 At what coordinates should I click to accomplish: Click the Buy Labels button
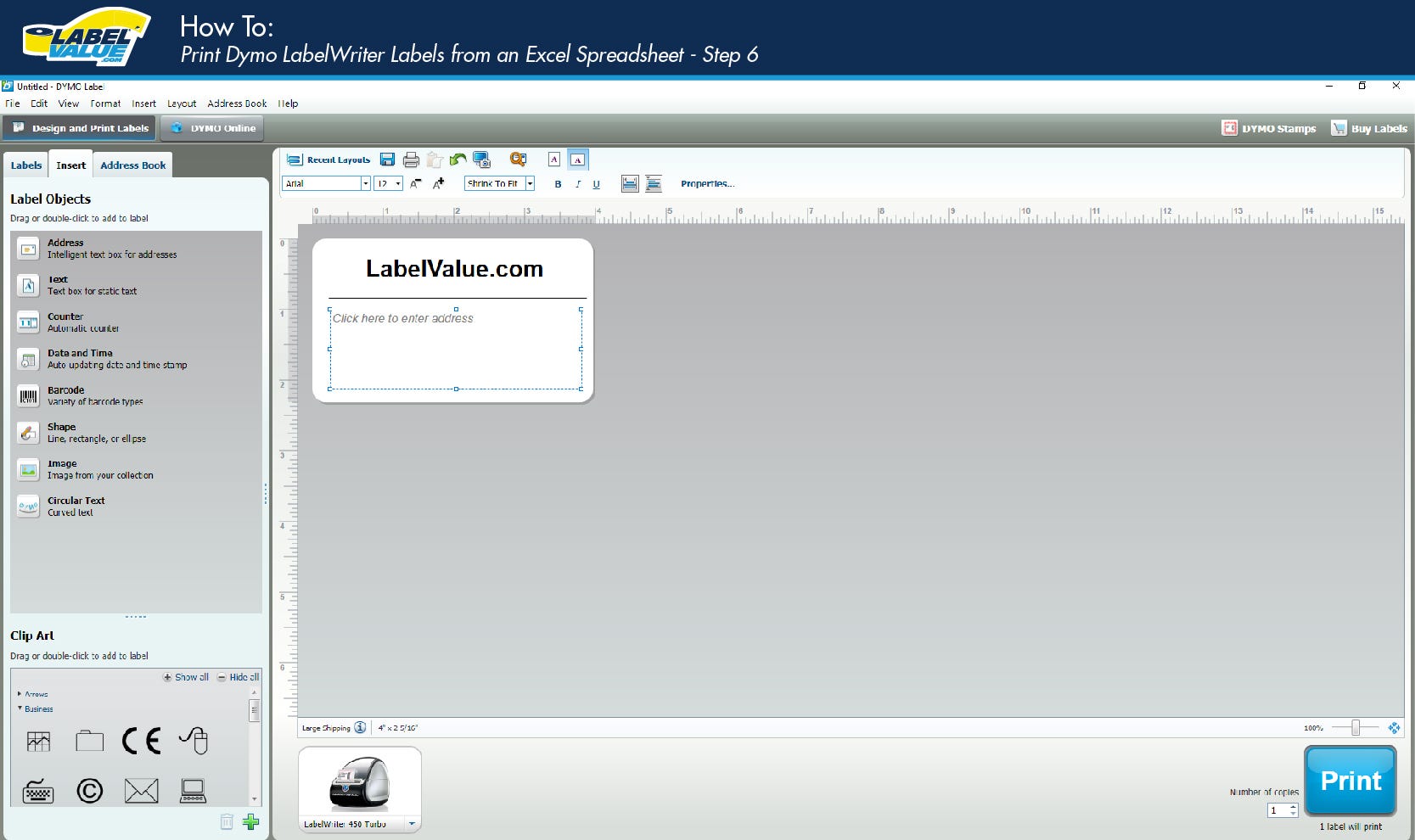coord(1369,128)
